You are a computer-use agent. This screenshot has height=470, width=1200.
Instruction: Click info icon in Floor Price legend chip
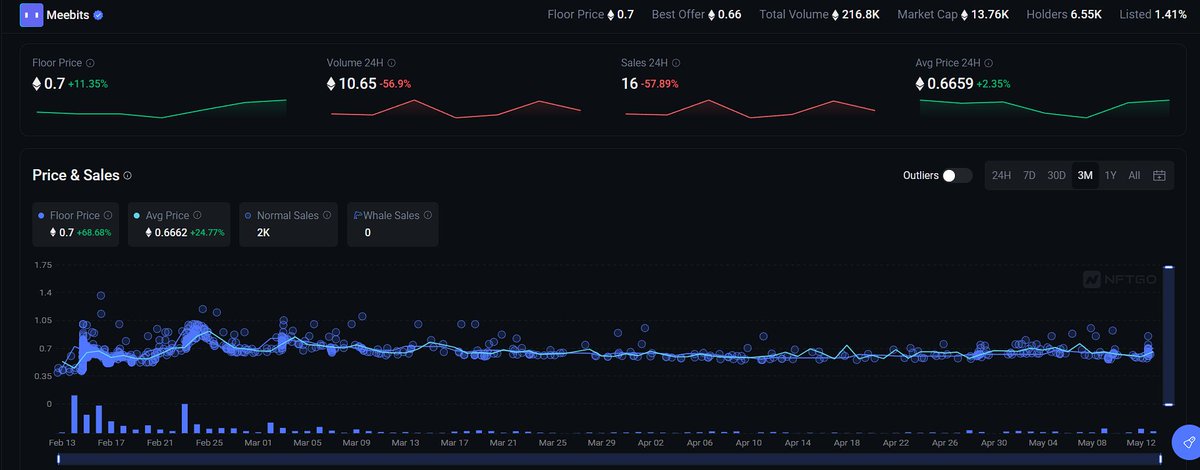point(108,215)
